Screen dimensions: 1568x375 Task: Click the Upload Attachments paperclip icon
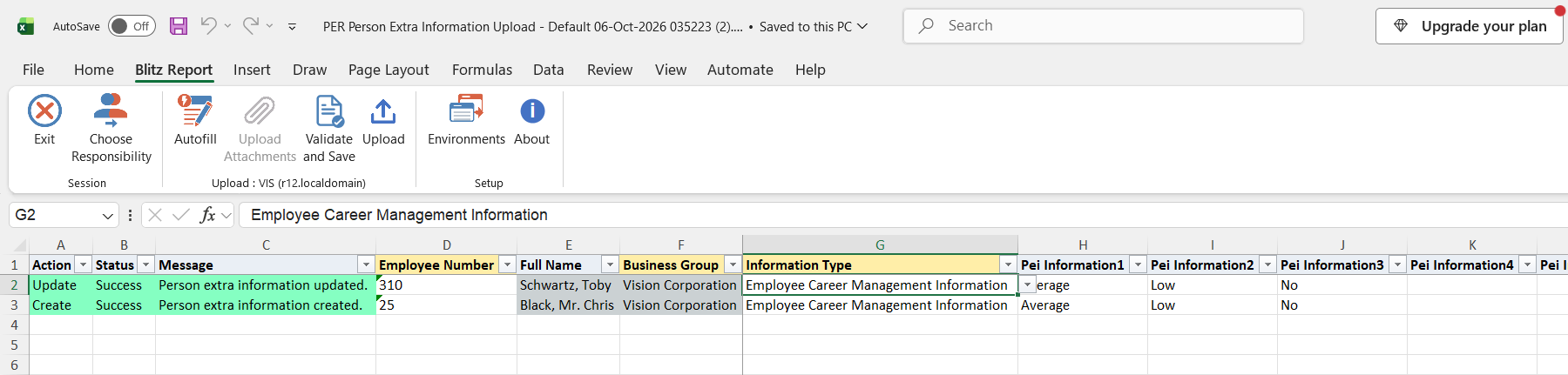coord(260,111)
